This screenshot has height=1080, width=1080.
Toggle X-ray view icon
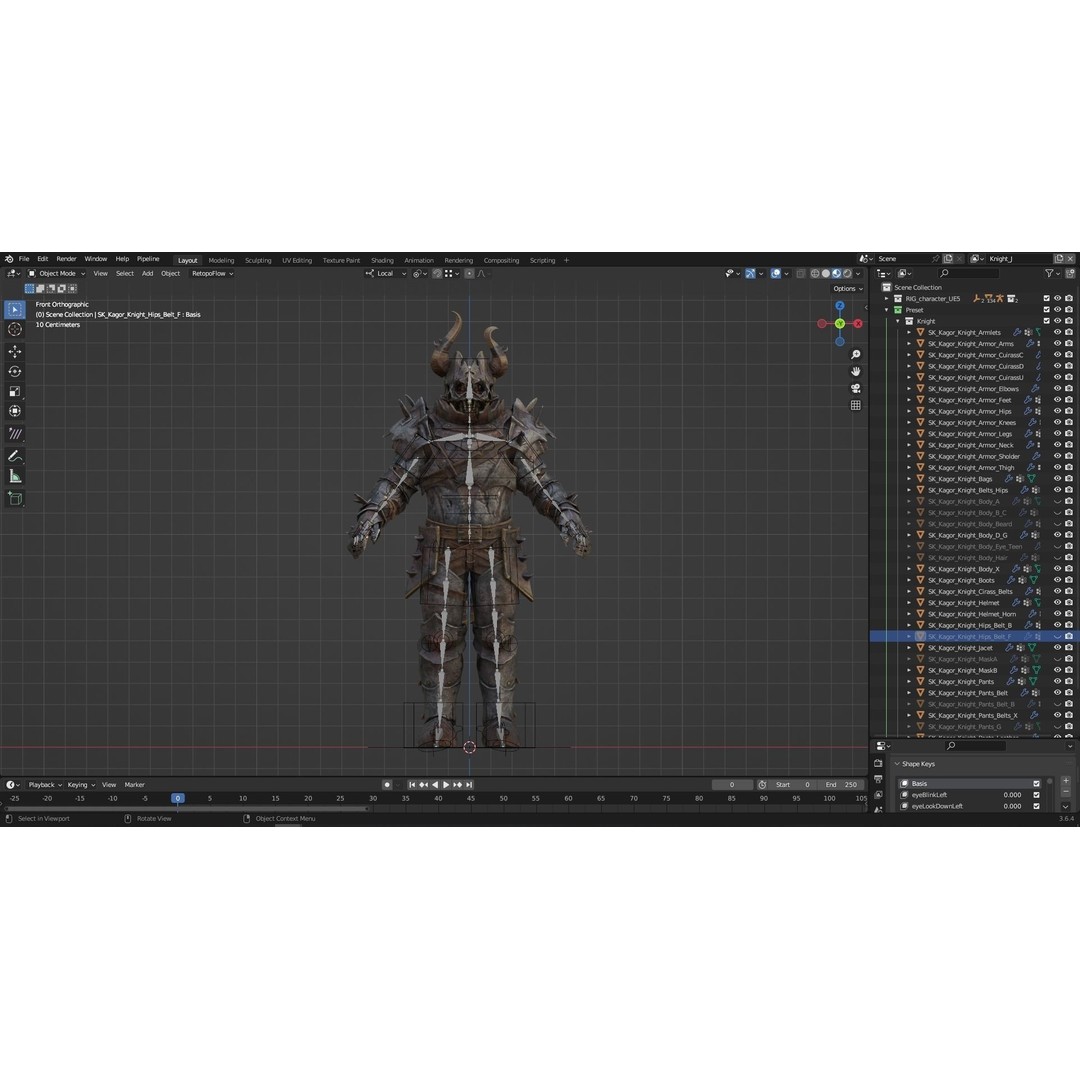coord(800,273)
